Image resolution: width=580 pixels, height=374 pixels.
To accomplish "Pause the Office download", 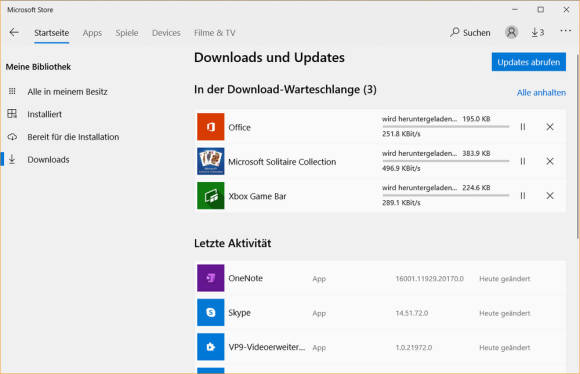I will click(x=523, y=127).
